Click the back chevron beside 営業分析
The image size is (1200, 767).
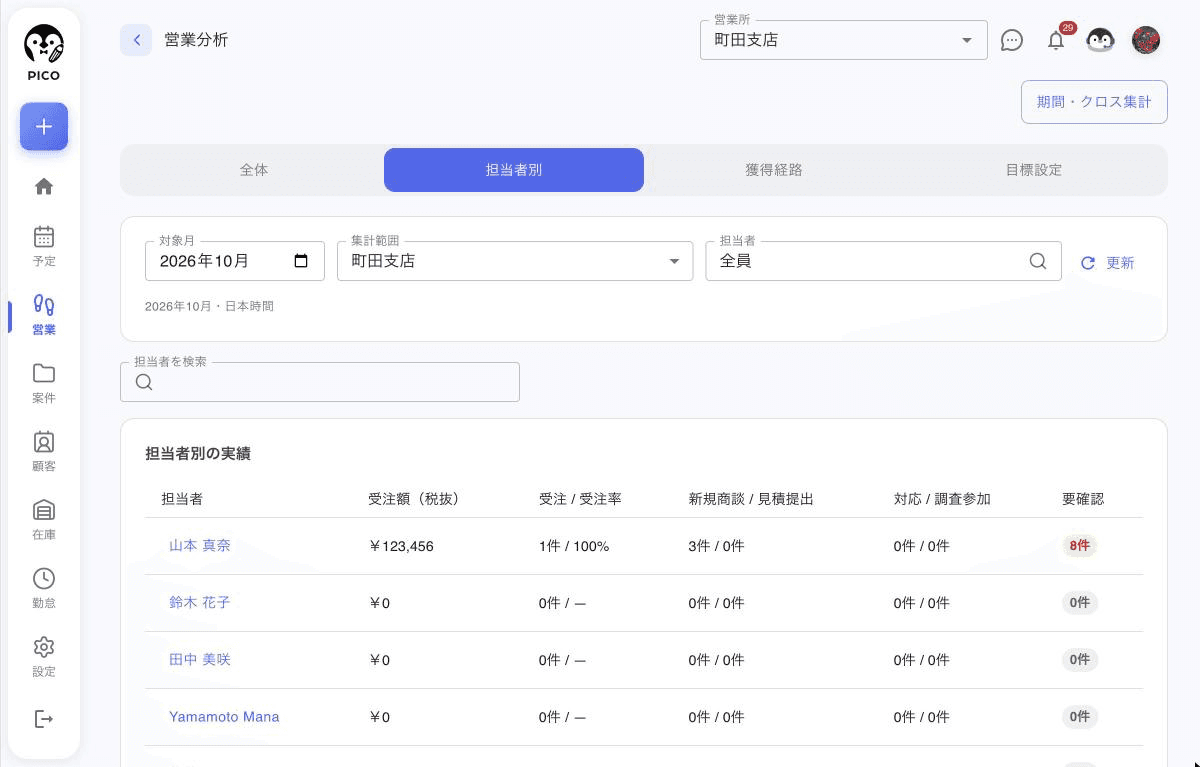(136, 40)
